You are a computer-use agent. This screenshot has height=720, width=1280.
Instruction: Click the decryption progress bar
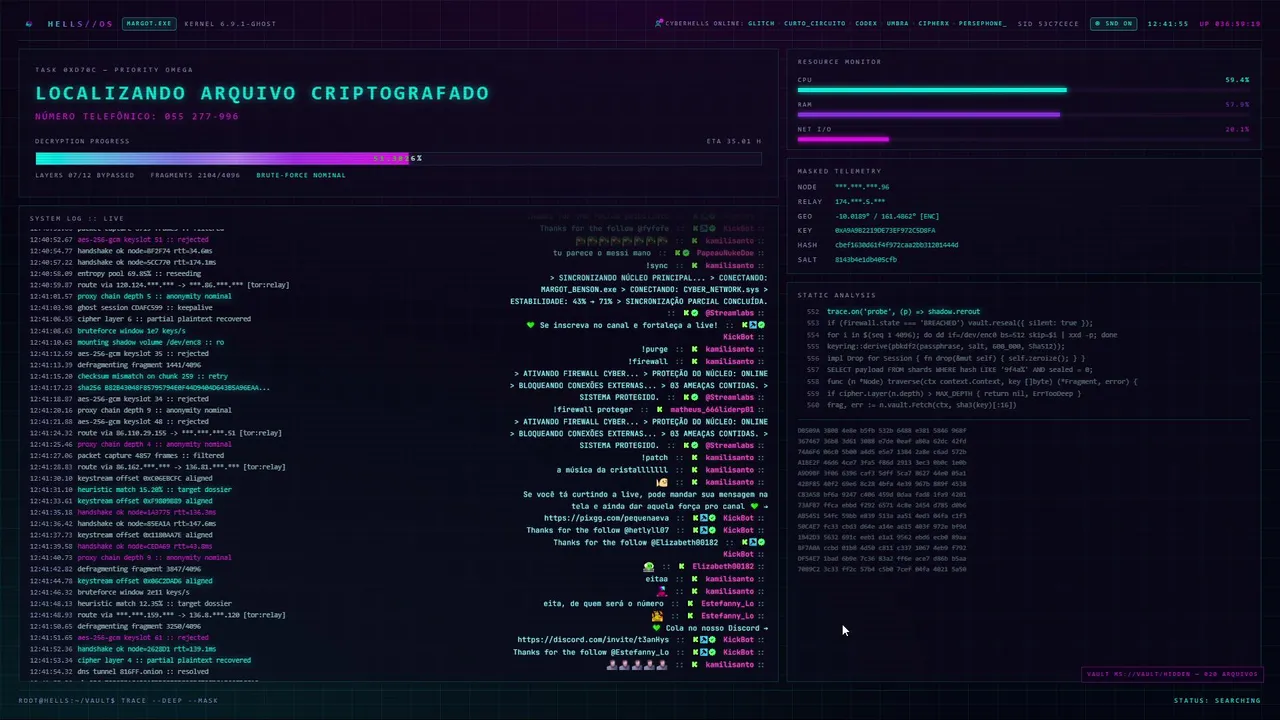coord(398,158)
